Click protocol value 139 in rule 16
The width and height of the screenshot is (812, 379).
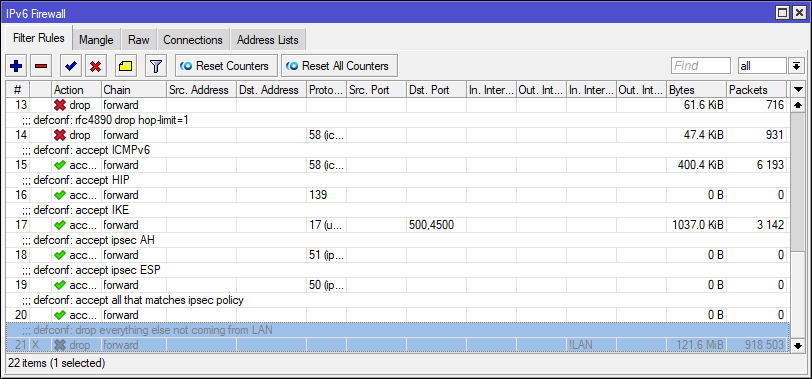(x=317, y=195)
